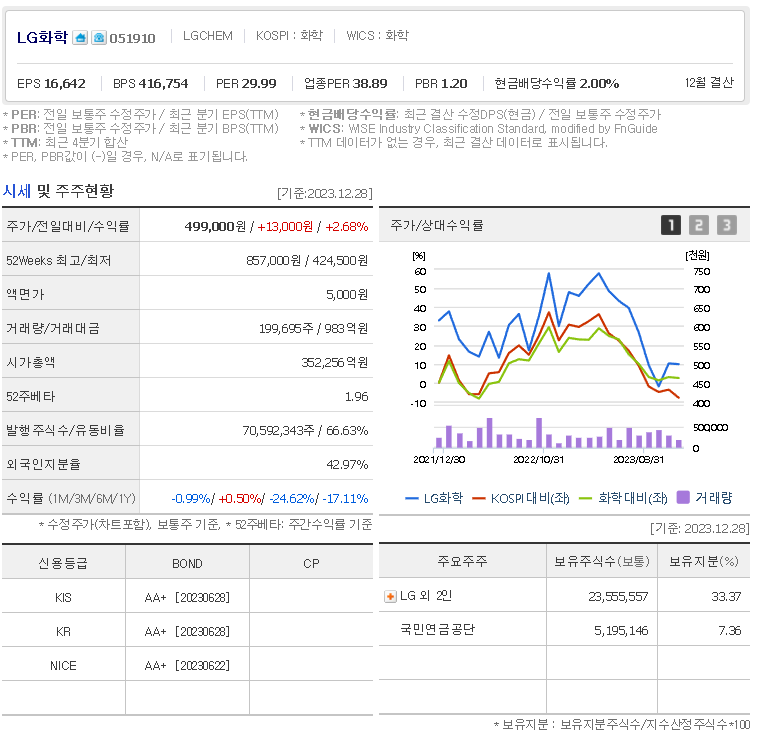Click the +2.68% return figure
This screenshot has height=736, width=765.
tap(346, 227)
